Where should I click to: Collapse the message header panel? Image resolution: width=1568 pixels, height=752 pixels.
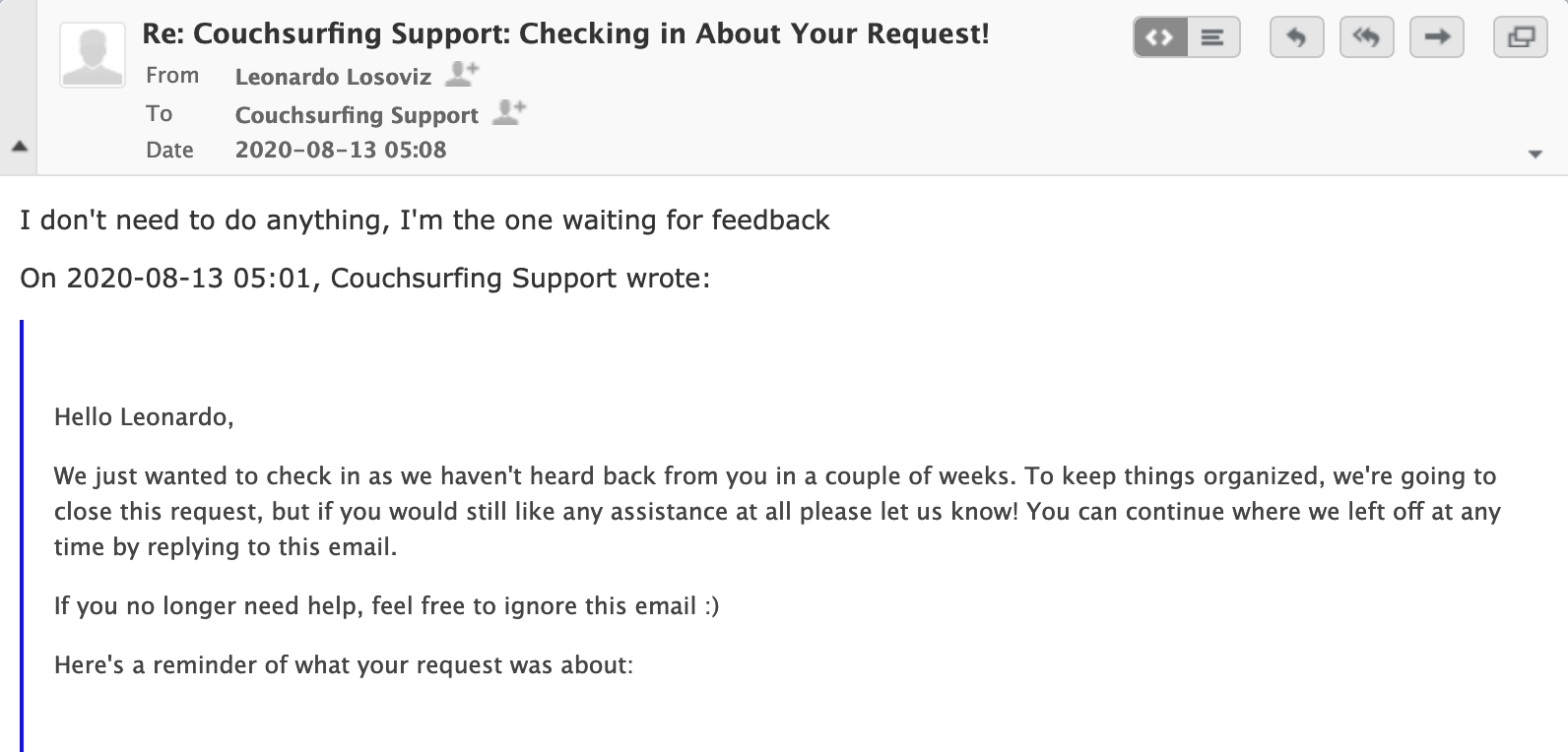point(19,147)
